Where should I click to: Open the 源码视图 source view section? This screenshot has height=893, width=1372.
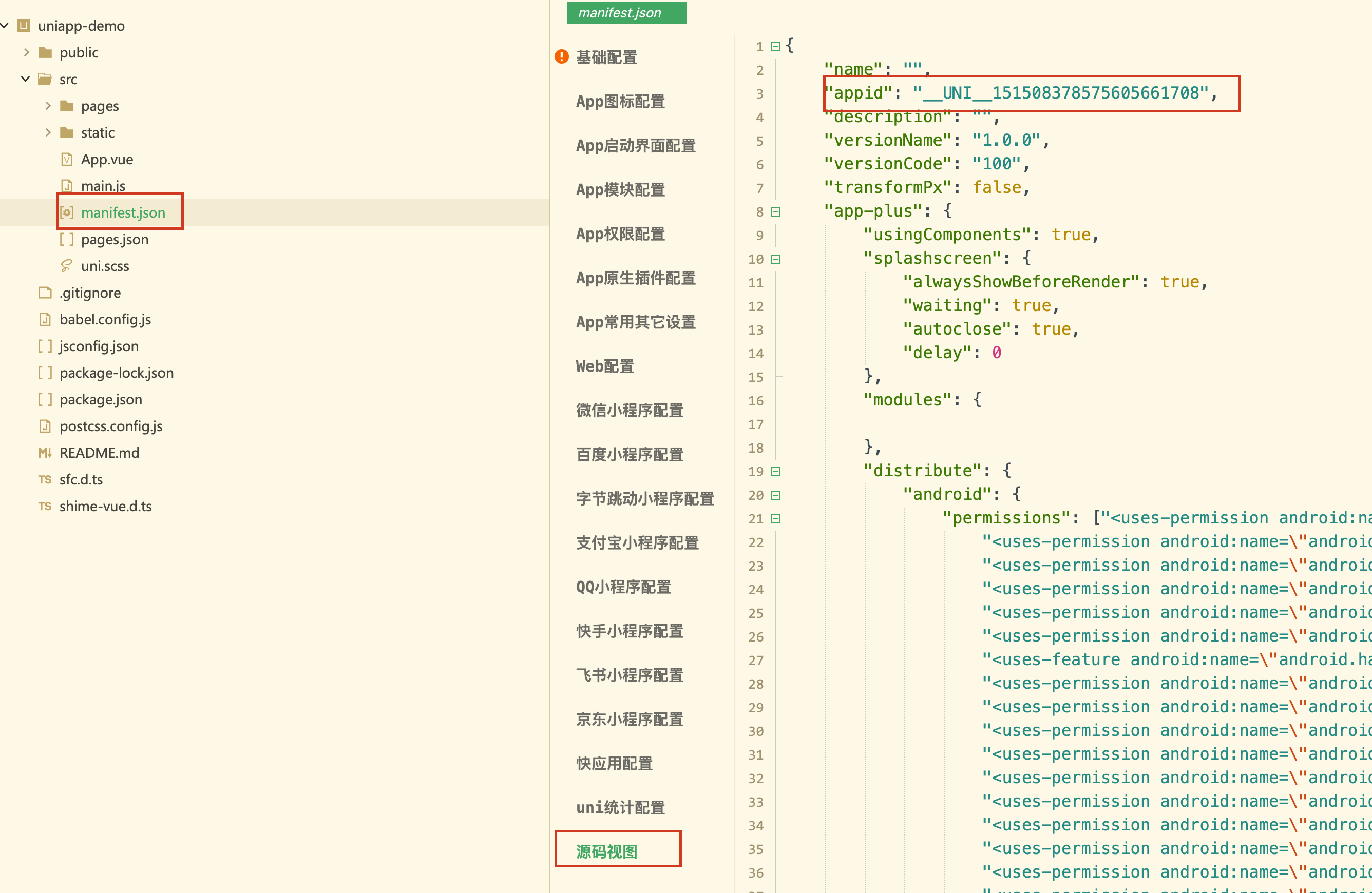click(606, 851)
